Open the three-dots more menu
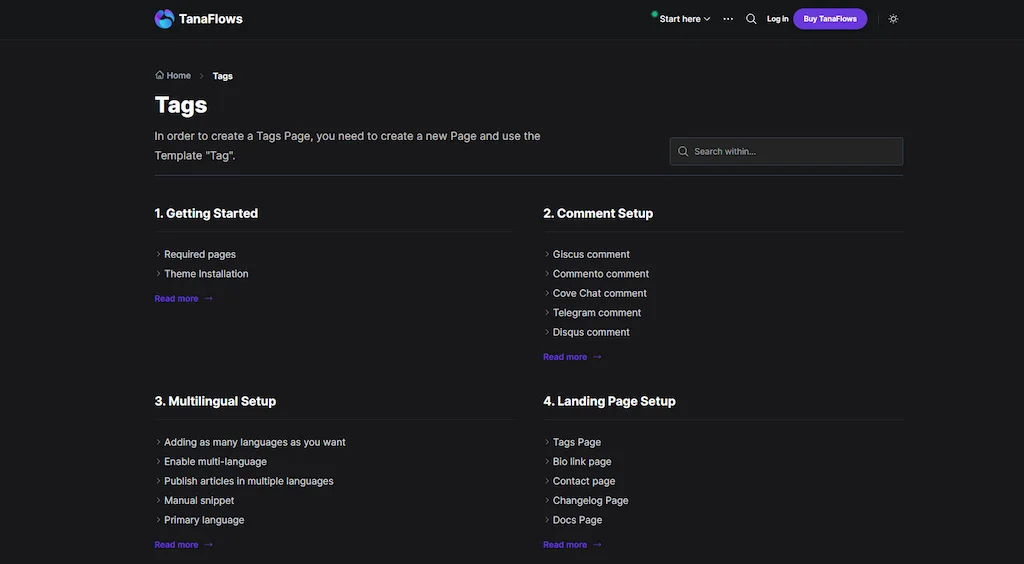The image size is (1024, 564). [x=728, y=19]
